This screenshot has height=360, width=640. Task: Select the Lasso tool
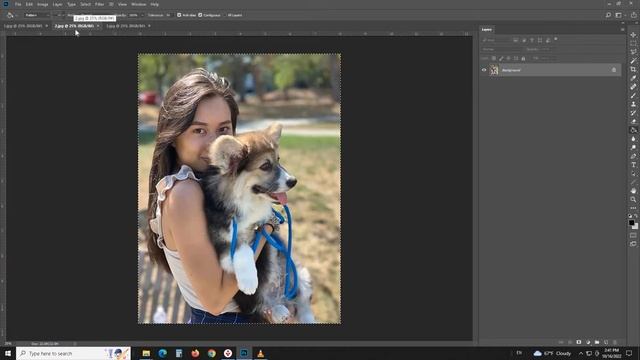(633, 52)
